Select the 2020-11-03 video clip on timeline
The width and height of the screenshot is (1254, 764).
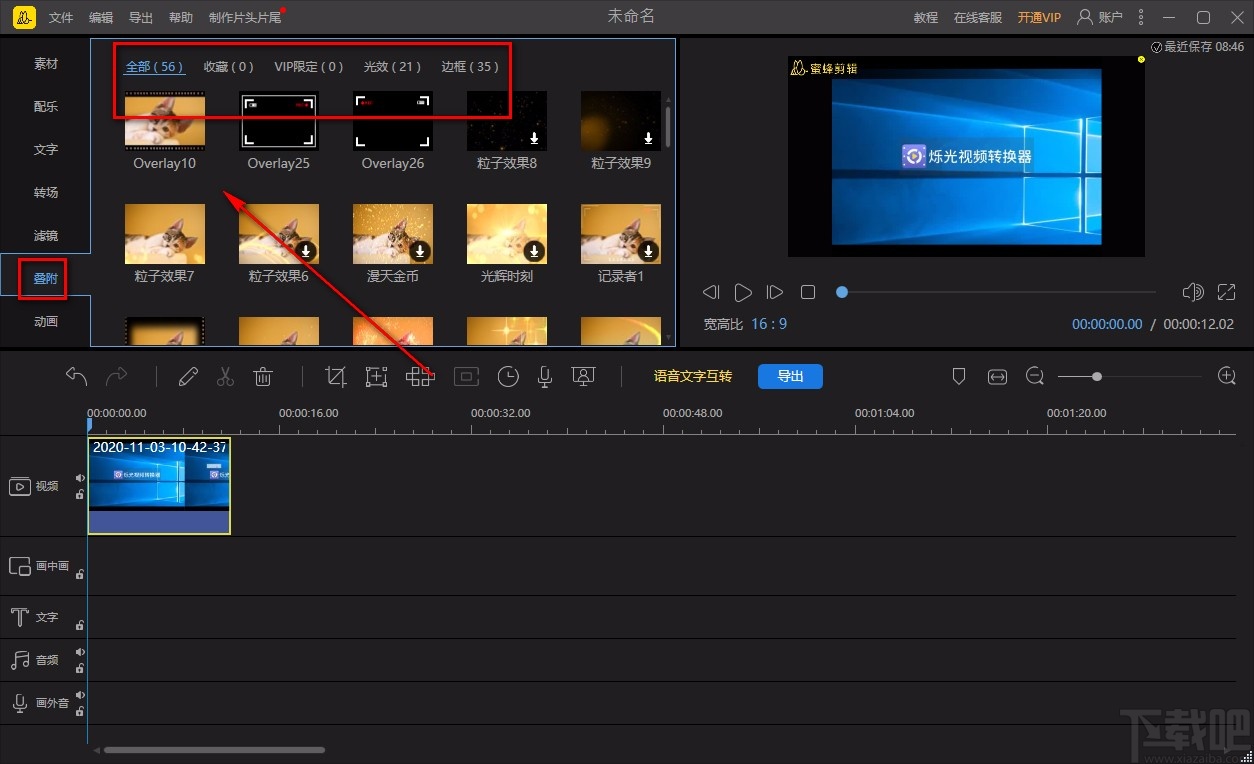(159, 486)
